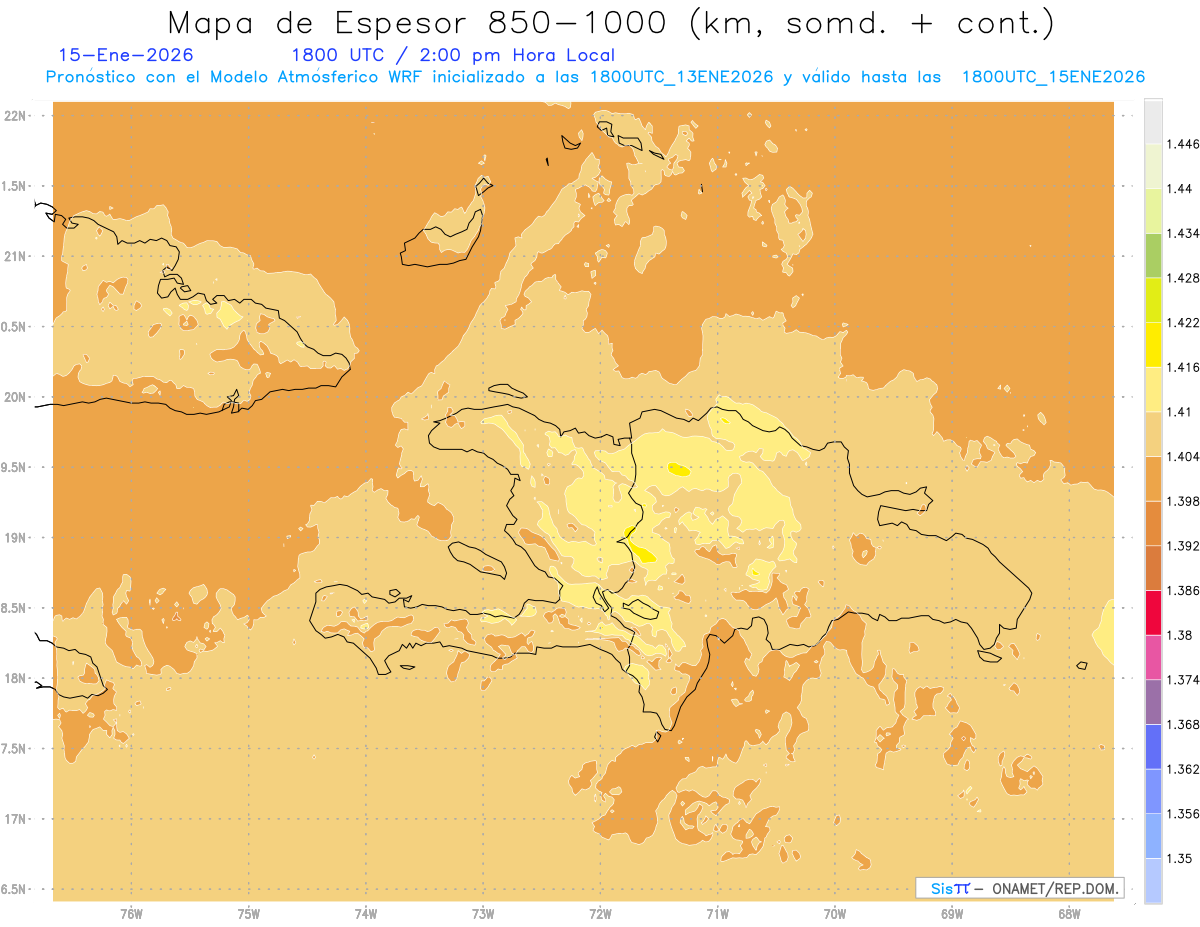Click the colorbar value 1.392
The height and width of the screenshot is (927, 1200).
[x=1185, y=546]
